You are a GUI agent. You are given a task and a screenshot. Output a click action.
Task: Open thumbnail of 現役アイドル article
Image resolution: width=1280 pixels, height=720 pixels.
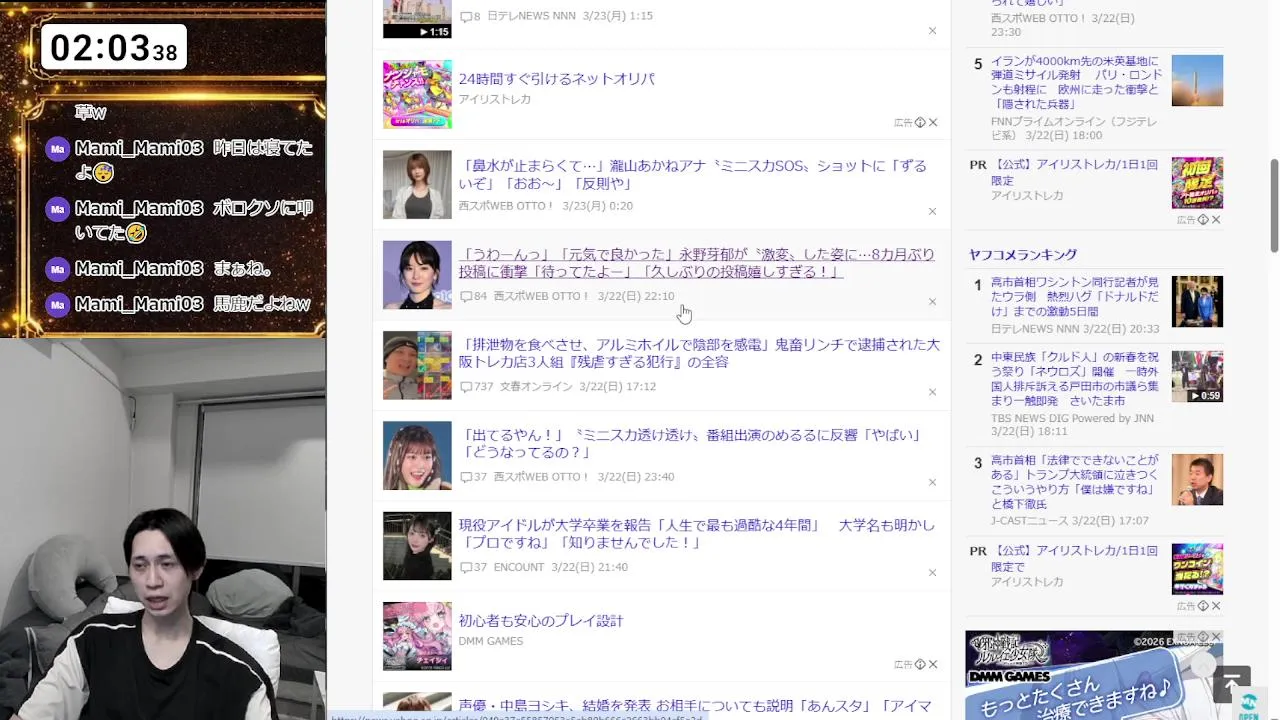[x=417, y=546]
